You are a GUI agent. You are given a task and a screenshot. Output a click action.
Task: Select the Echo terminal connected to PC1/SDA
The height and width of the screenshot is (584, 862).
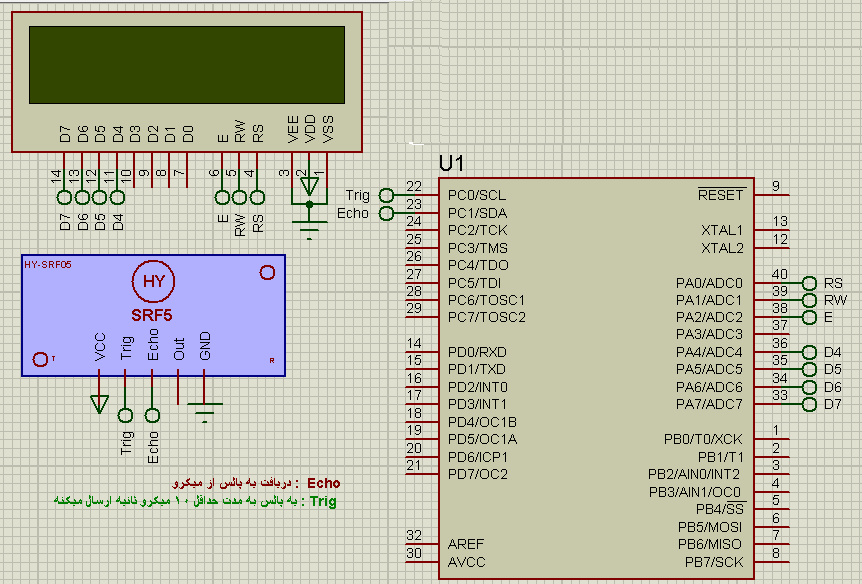[387, 213]
